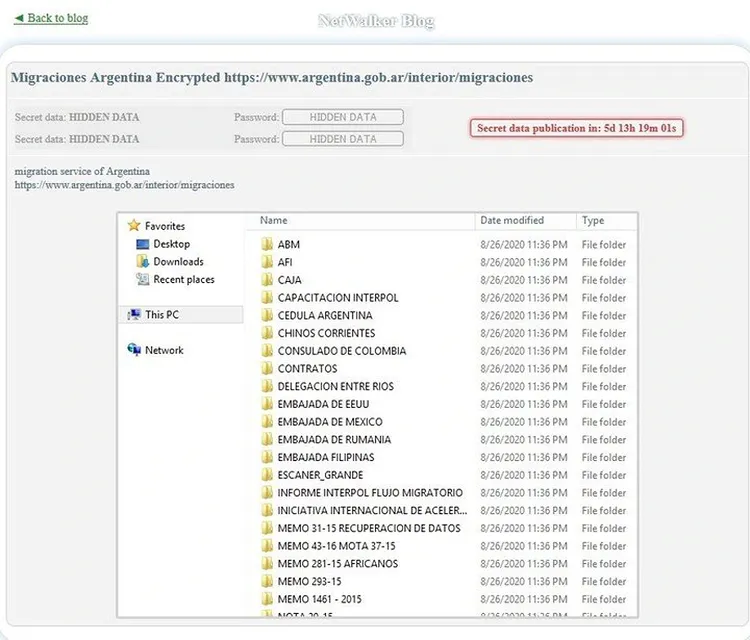Click the Type column header
Image resolution: width=750 pixels, height=640 pixels.
pyautogui.click(x=593, y=220)
